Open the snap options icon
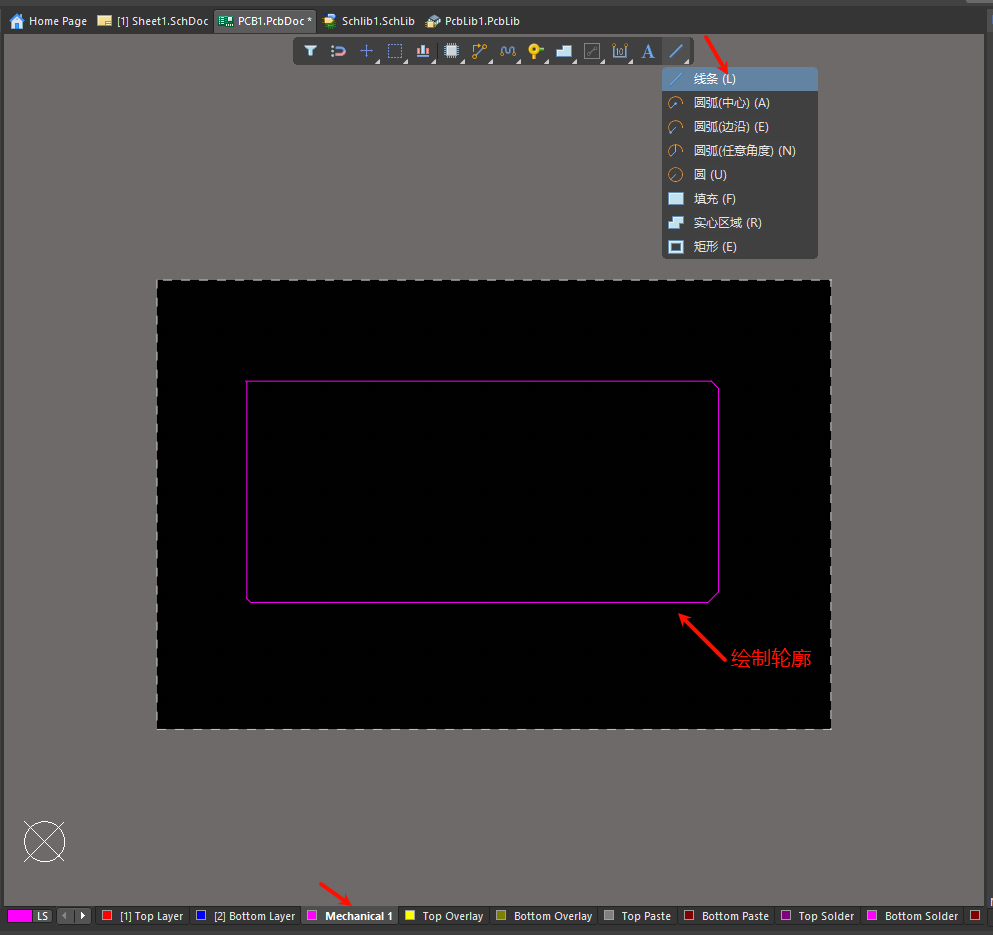The width and height of the screenshot is (993, 935). 338,51
